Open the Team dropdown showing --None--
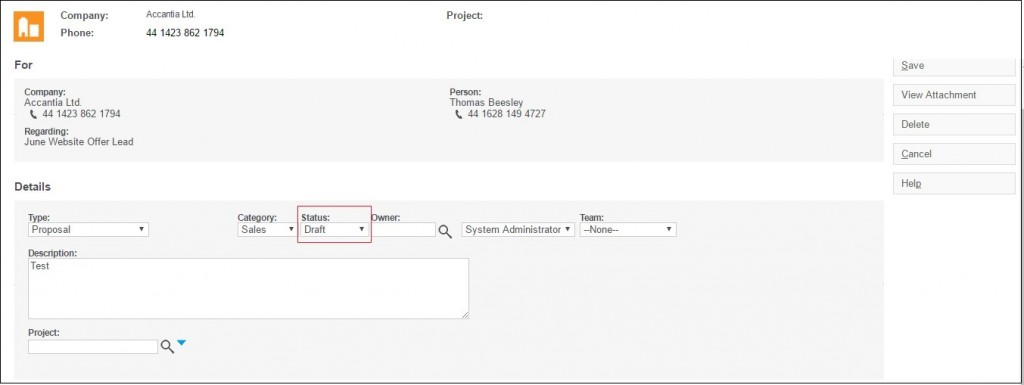This screenshot has width=1024, height=385. click(x=628, y=230)
